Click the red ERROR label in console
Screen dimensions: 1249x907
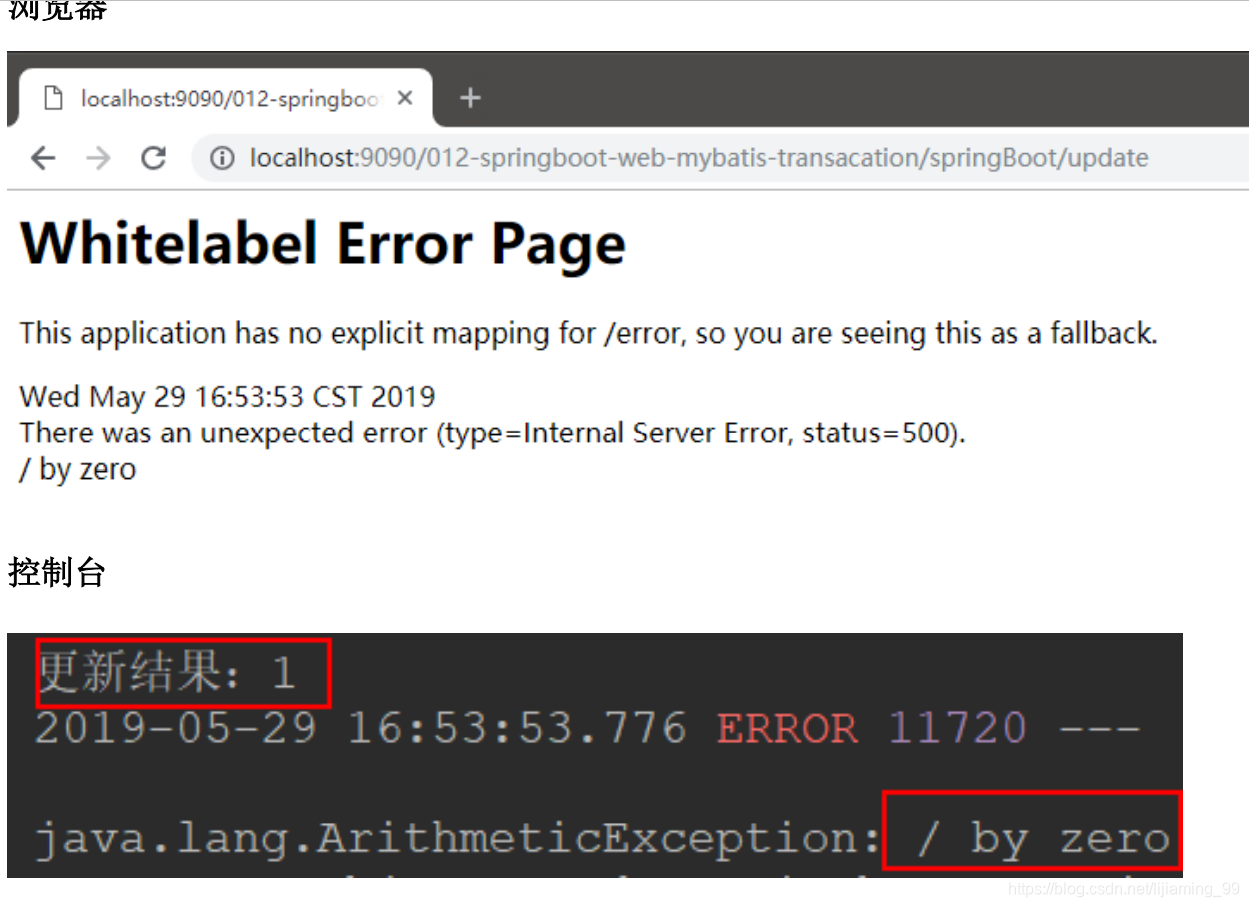[x=787, y=728]
